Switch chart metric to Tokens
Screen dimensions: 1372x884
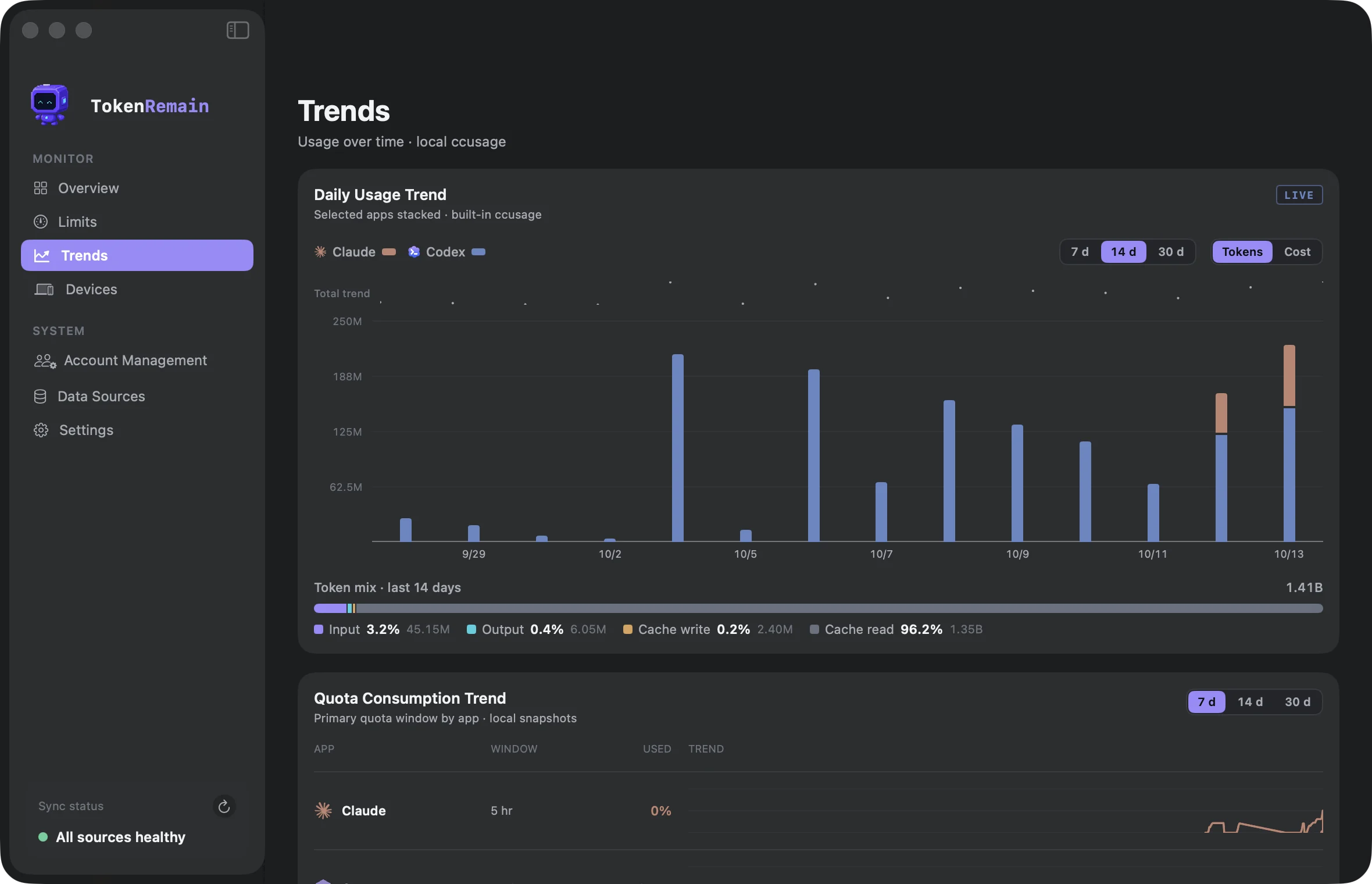[x=1242, y=252]
